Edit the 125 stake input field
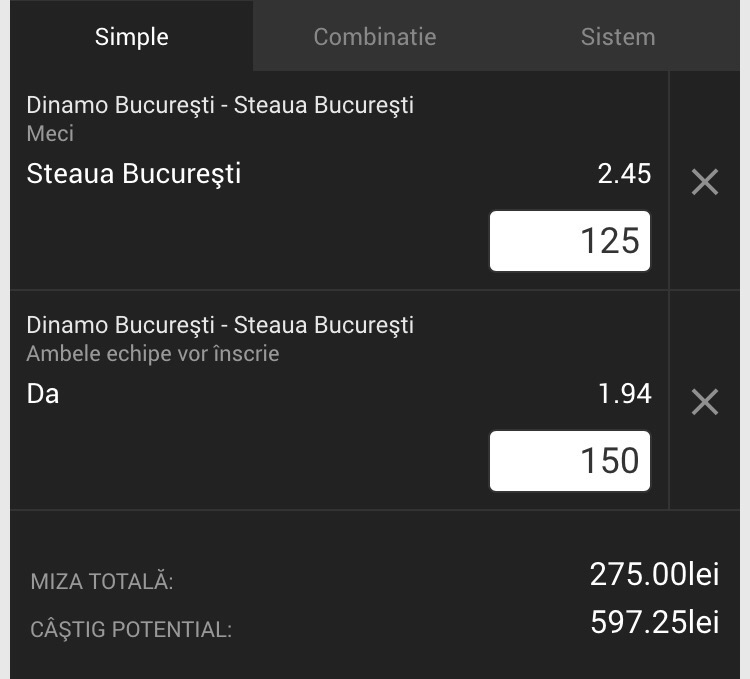 point(570,241)
